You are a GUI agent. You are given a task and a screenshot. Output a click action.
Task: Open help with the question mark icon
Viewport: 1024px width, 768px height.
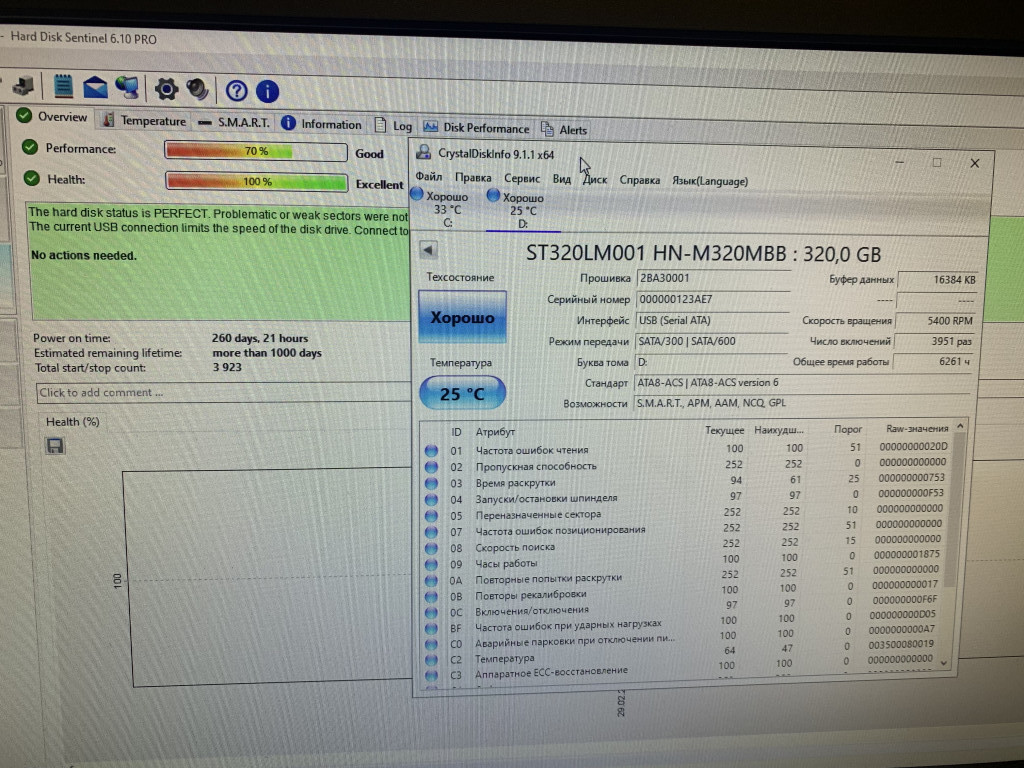coord(236,91)
